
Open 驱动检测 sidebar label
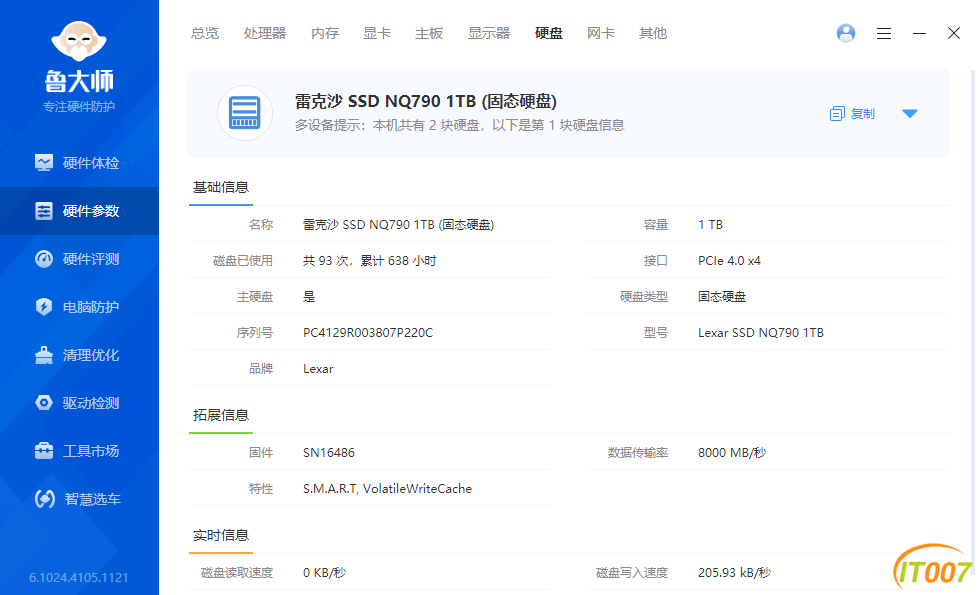coord(91,403)
